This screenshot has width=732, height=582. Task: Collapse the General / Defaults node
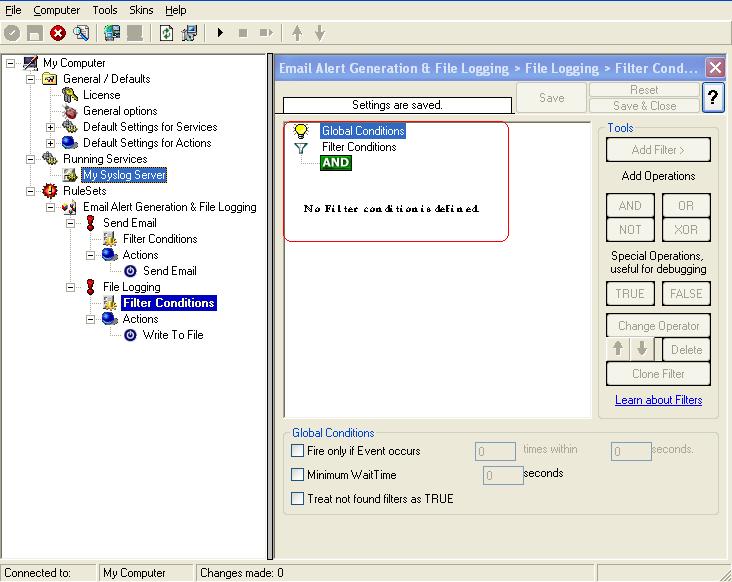(30, 79)
